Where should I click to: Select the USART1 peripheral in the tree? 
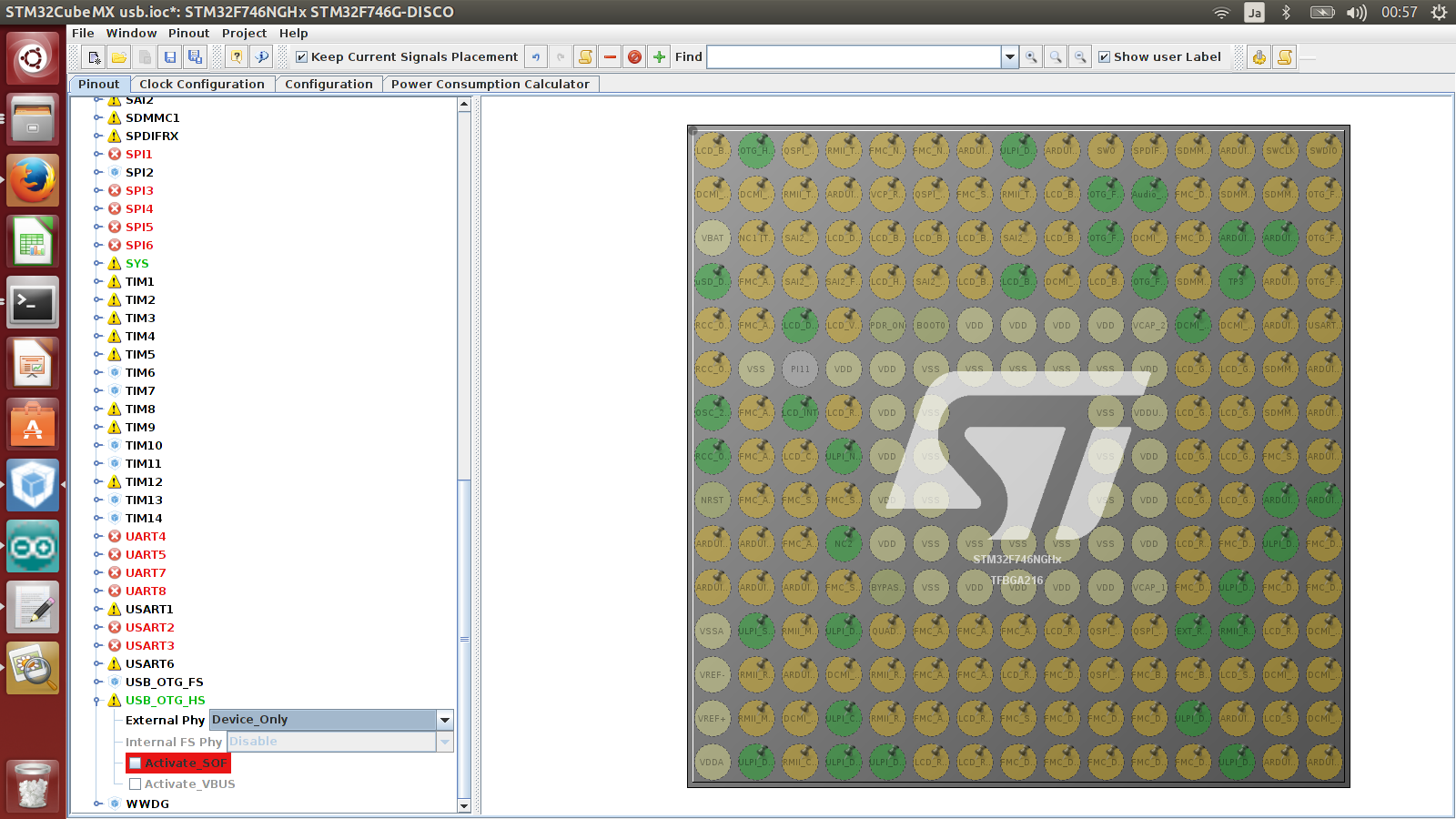coord(149,609)
